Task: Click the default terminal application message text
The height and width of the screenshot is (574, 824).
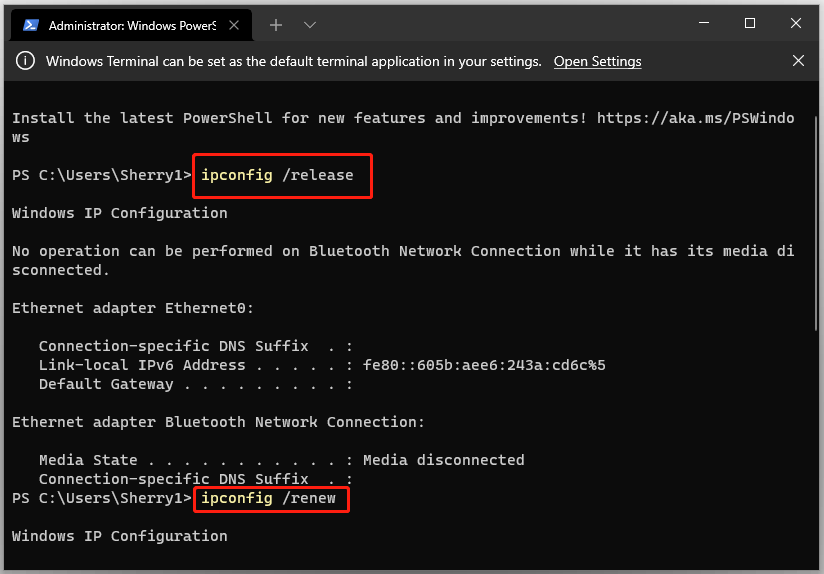Action: pos(293,62)
